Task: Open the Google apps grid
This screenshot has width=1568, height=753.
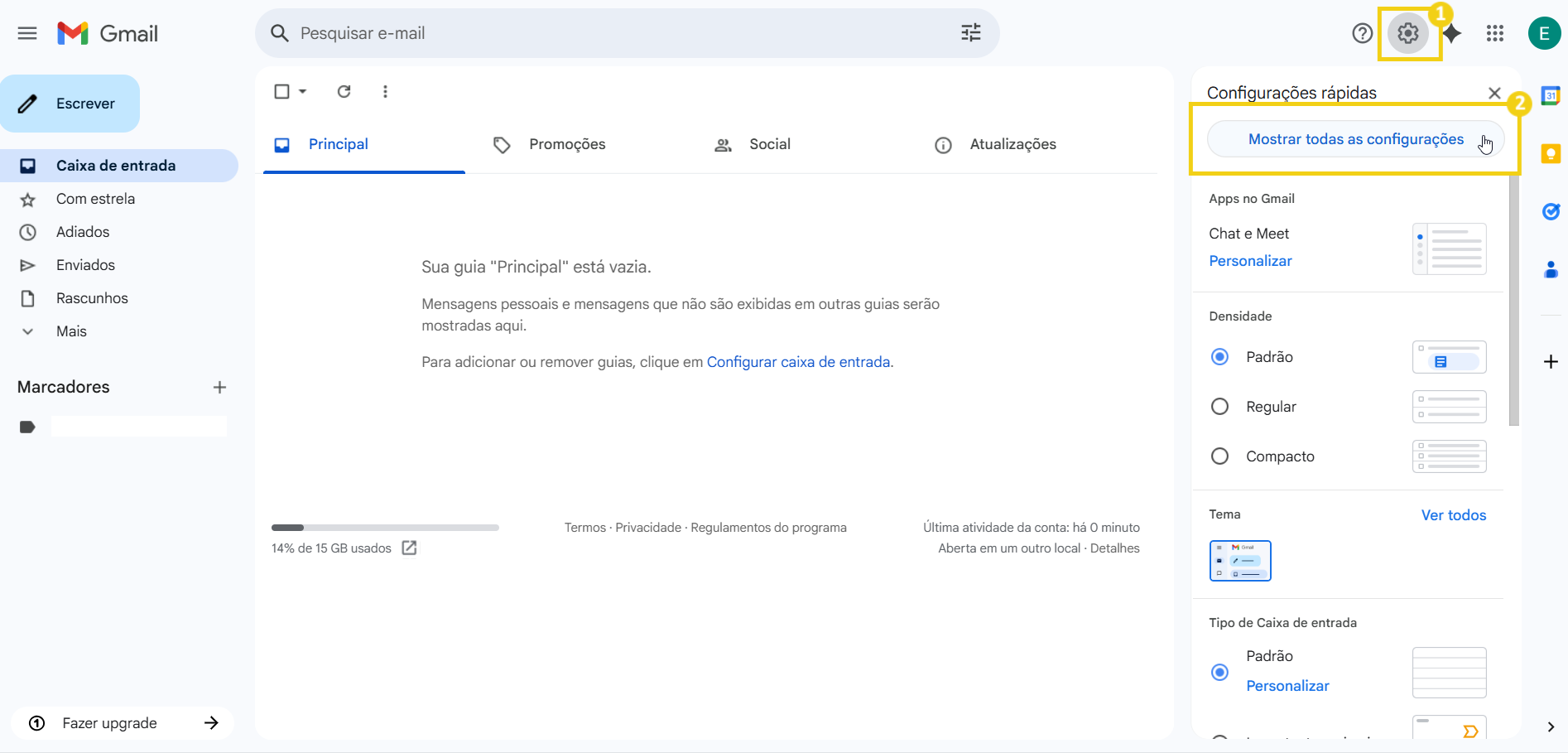Action: coord(1495,33)
